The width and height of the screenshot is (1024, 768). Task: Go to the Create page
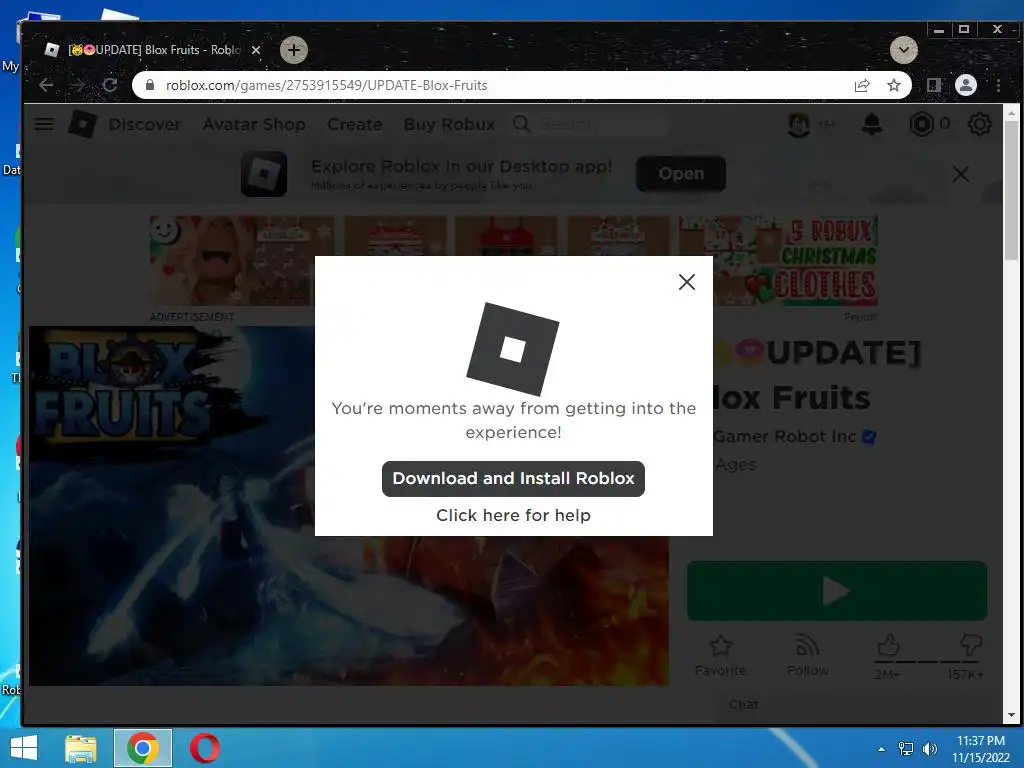pos(355,124)
